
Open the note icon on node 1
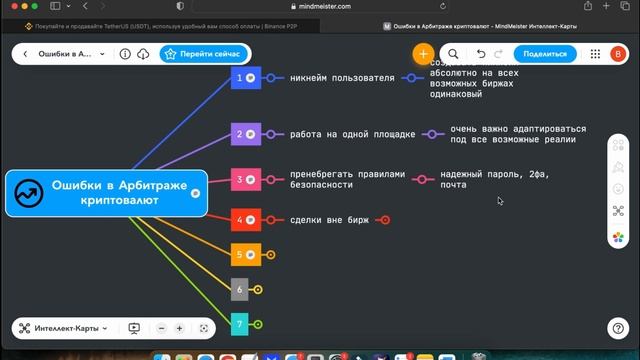(x=250, y=78)
